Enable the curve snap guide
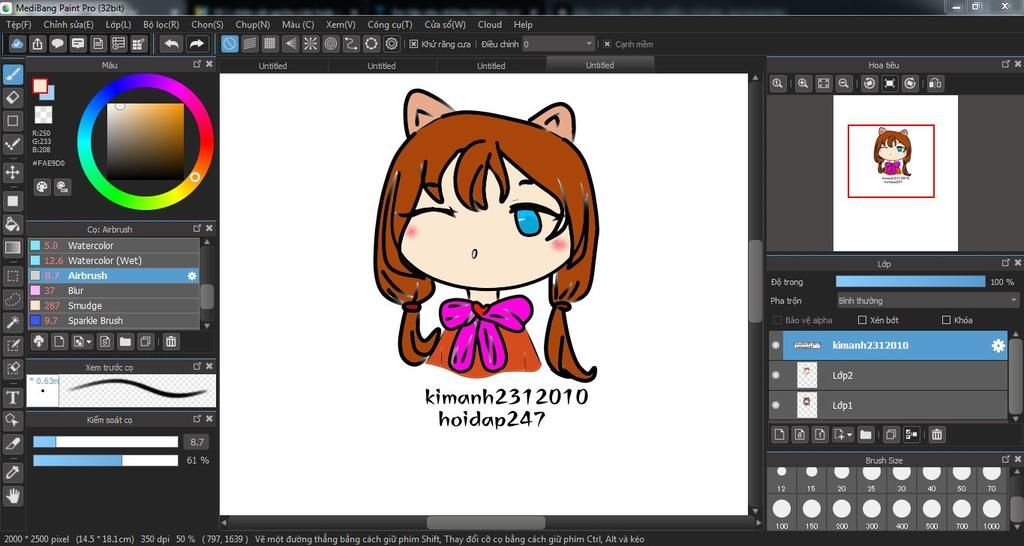 point(351,44)
